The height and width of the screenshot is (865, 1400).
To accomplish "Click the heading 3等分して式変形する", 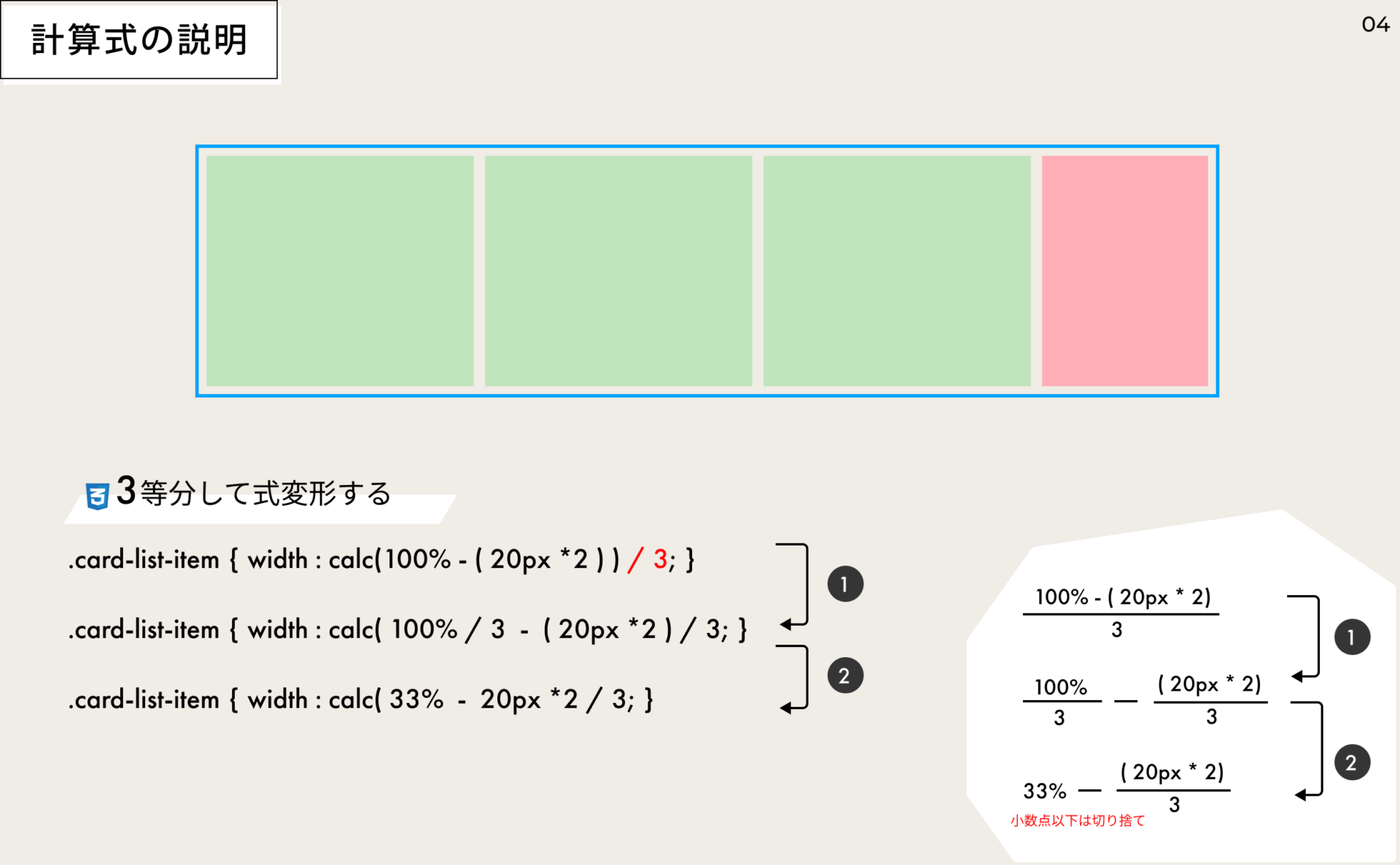I will (x=254, y=493).
